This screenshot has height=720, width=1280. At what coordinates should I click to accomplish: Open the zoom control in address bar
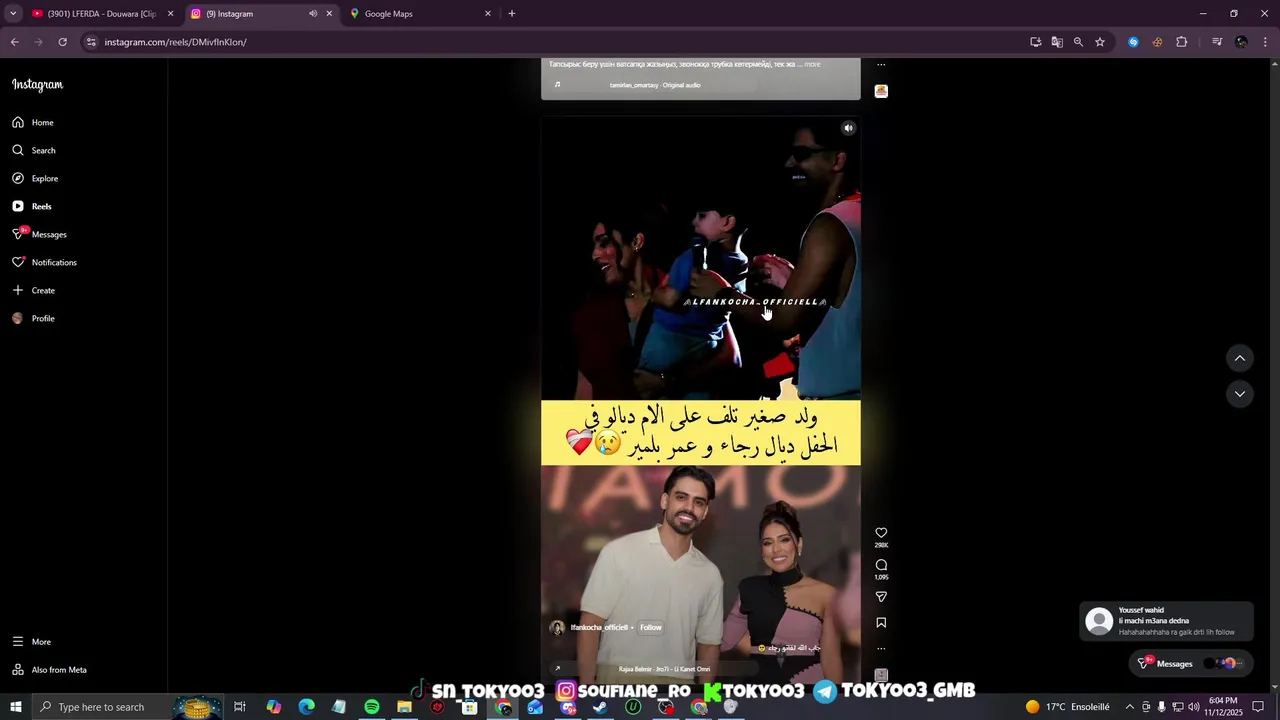[x=1078, y=42]
